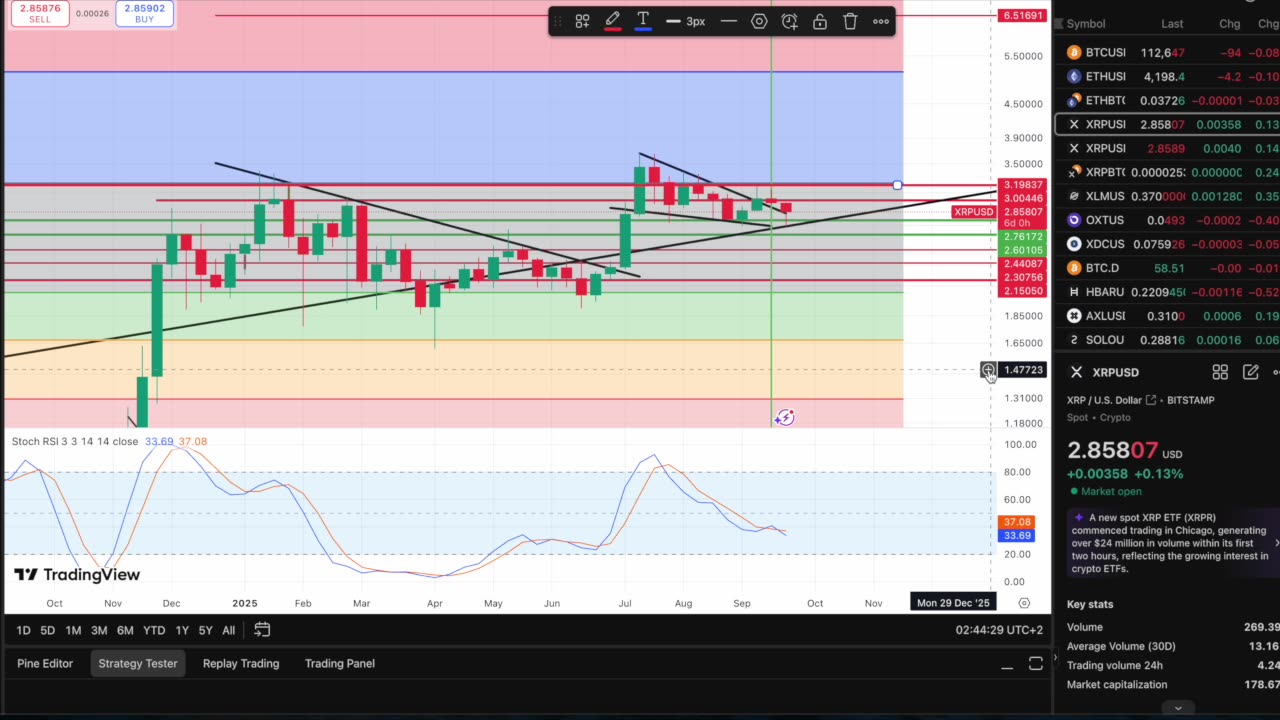Expand key stats with the down chevron

click(x=1178, y=708)
